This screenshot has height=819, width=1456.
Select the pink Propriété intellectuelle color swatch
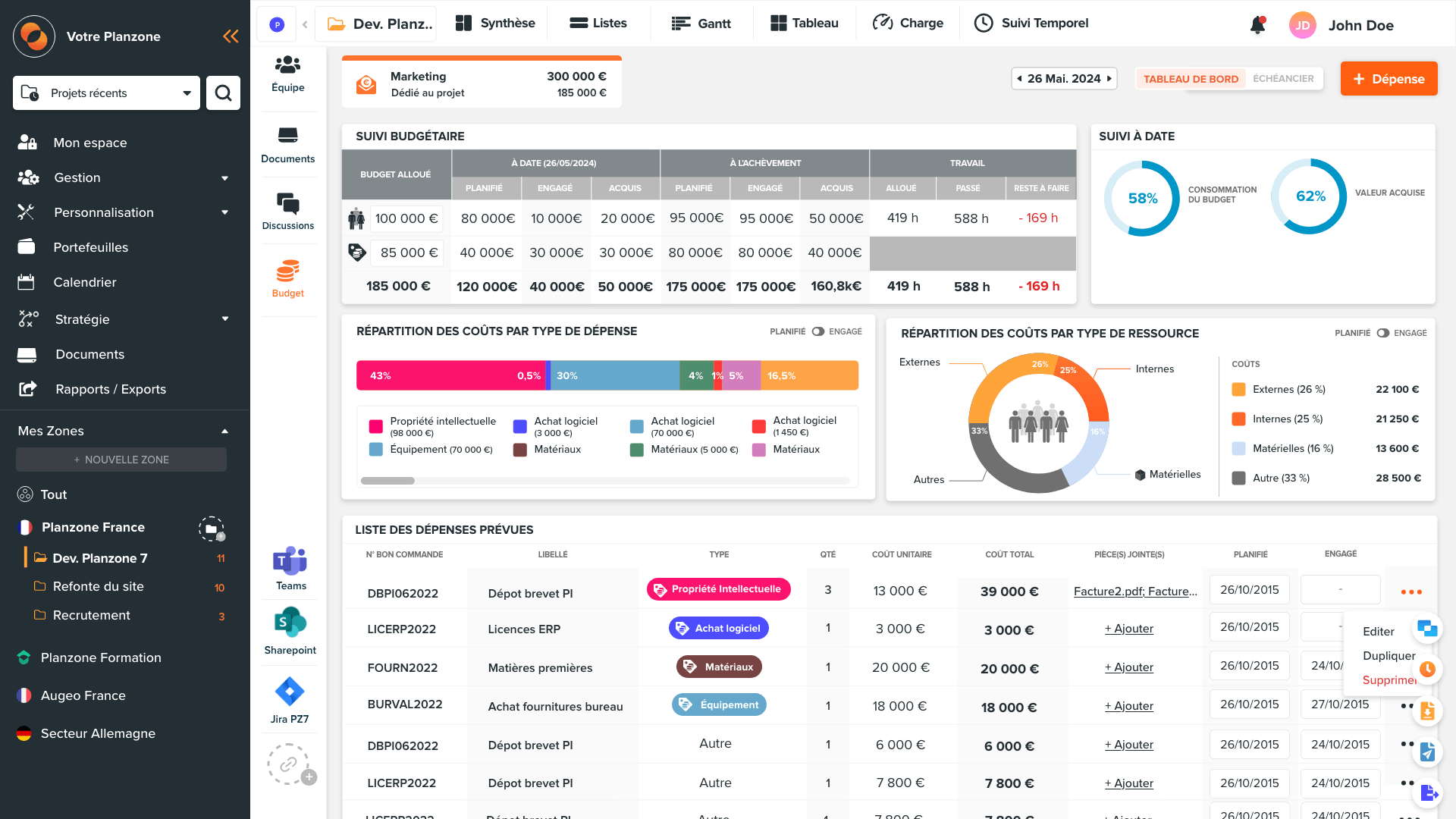tap(375, 425)
